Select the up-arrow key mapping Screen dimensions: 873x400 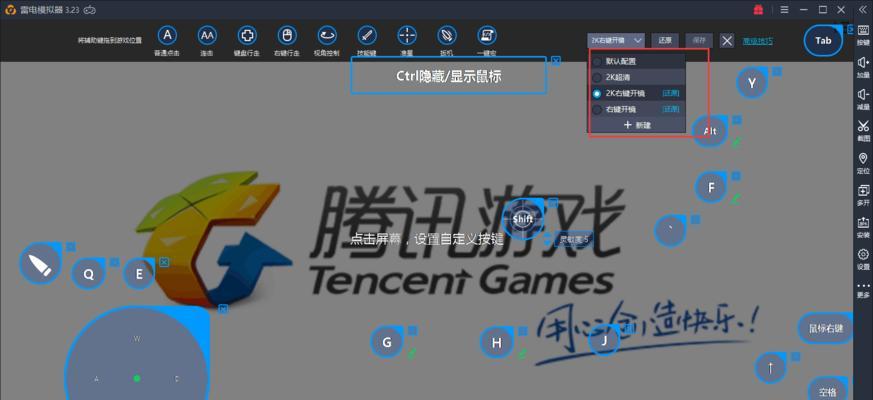coord(771,368)
